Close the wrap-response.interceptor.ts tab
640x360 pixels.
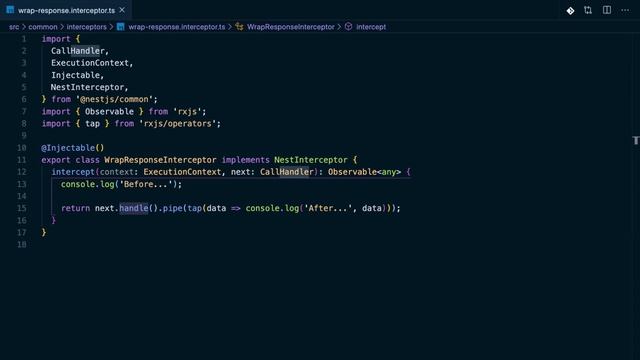(x=122, y=10)
